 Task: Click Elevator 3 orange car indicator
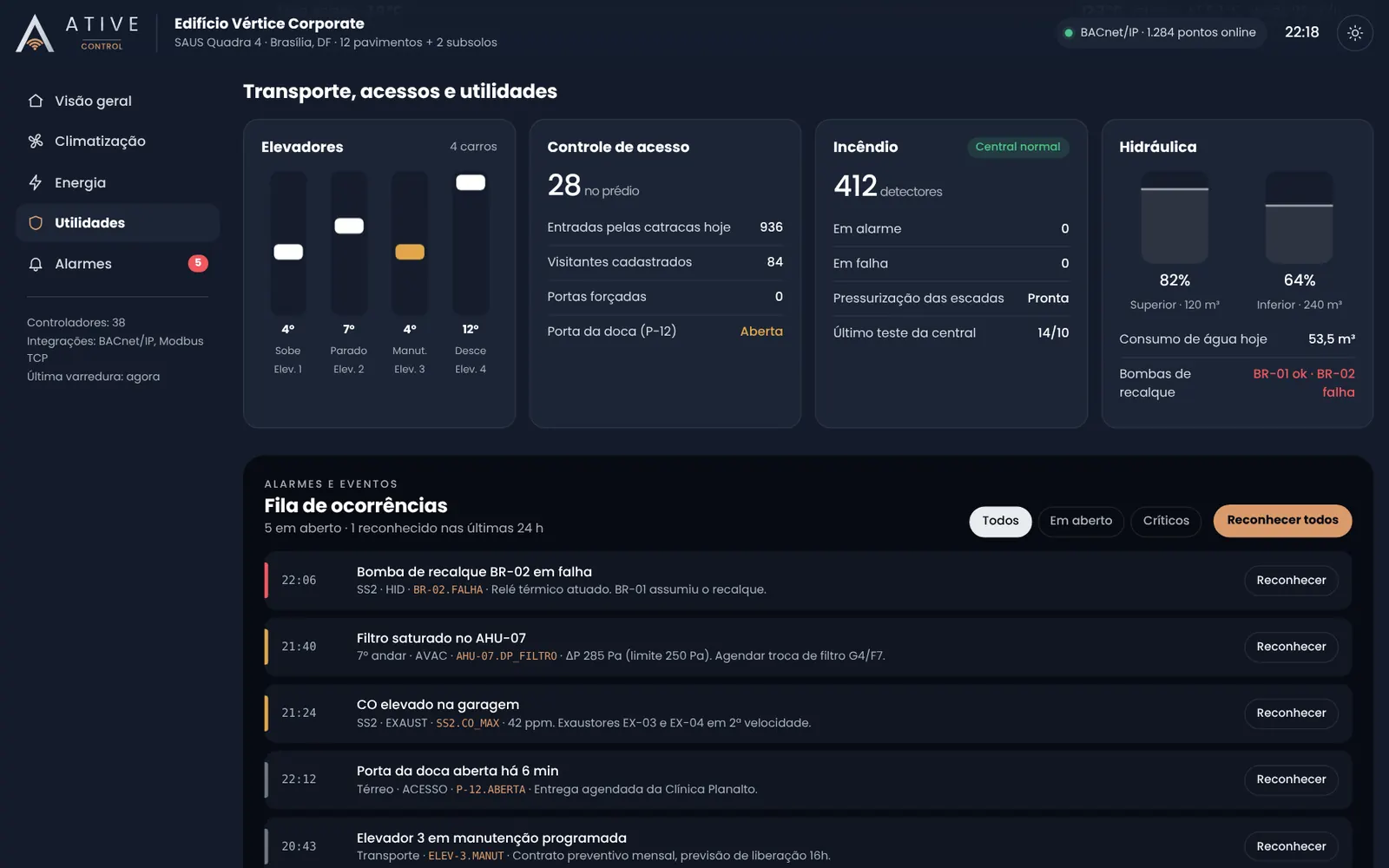click(x=410, y=252)
